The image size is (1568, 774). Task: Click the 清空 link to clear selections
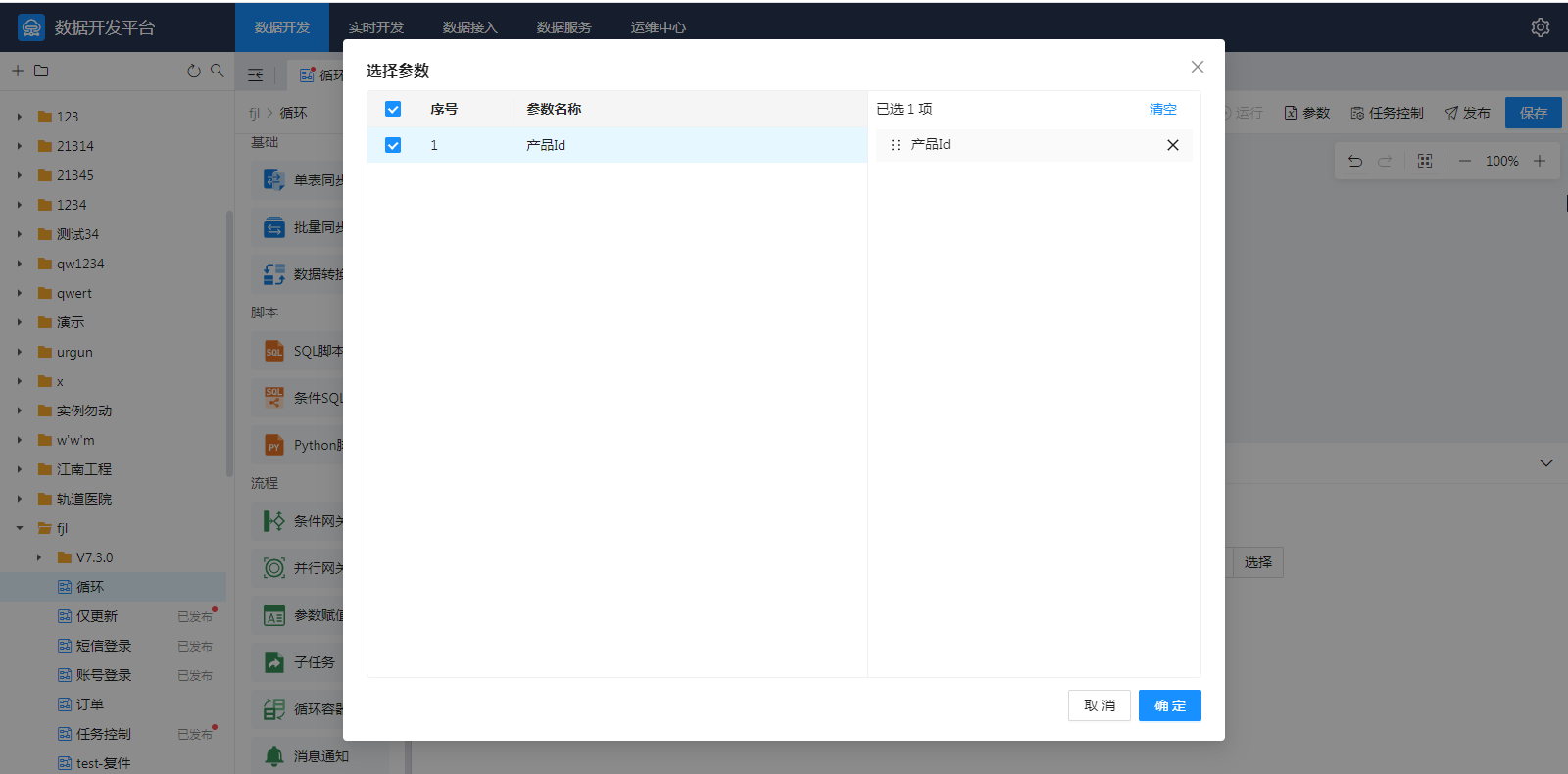(x=1162, y=109)
